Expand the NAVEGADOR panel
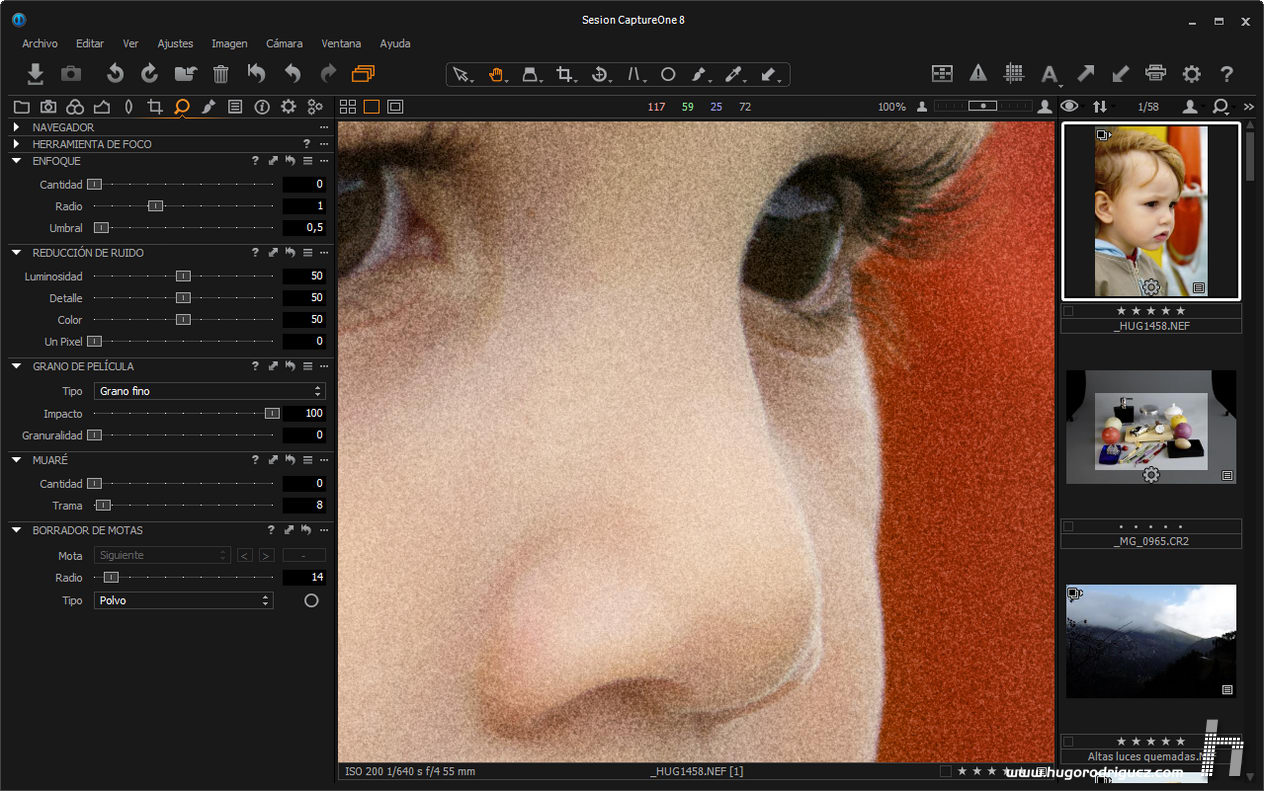 click(17, 128)
